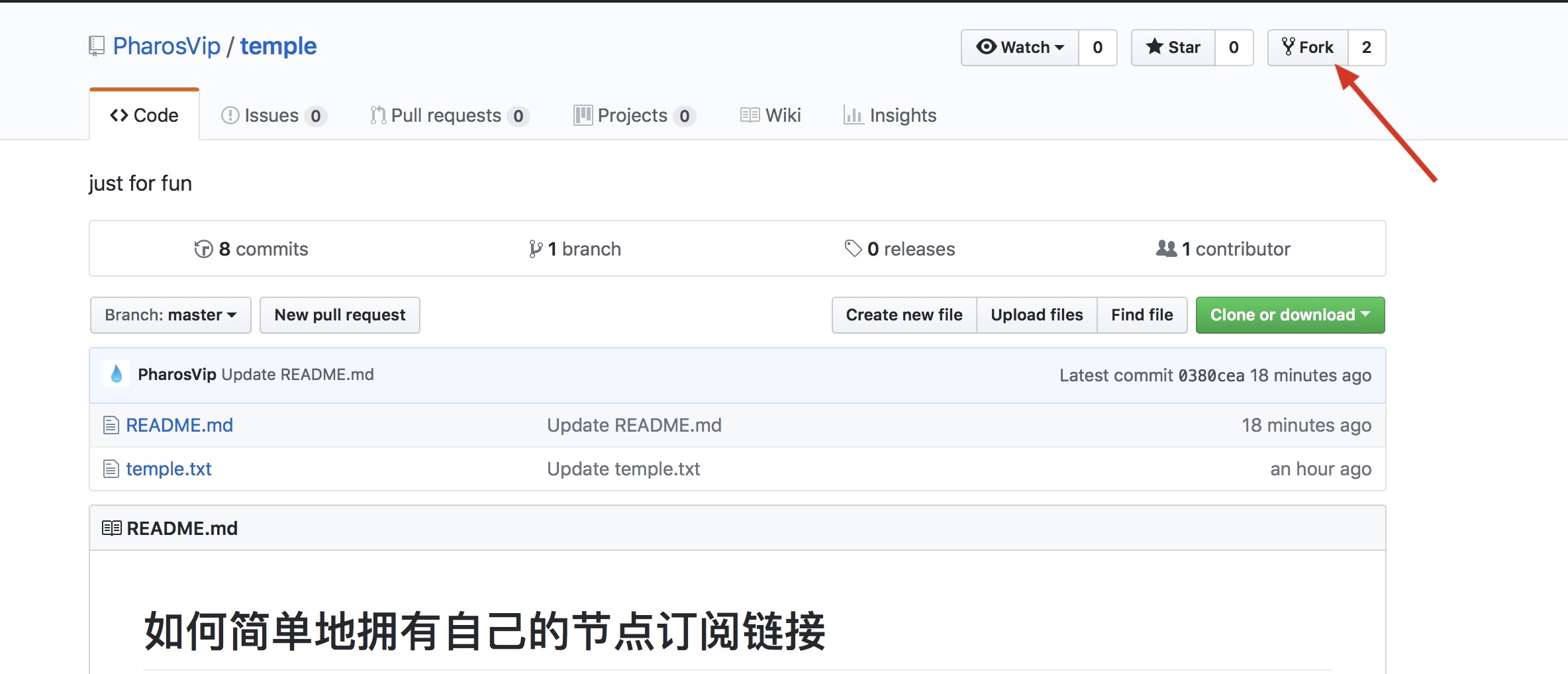
Task: Click Find file button
Action: (1142, 315)
